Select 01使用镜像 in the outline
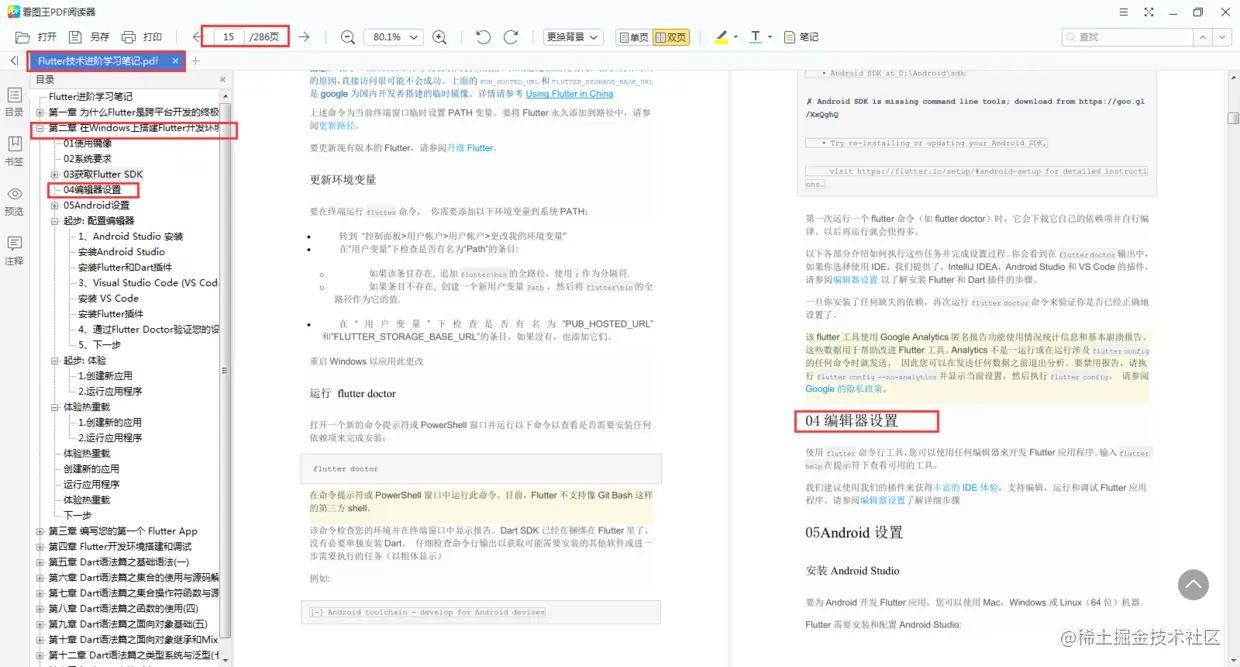This screenshot has width=1240, height=667. (x=88, y=143)
